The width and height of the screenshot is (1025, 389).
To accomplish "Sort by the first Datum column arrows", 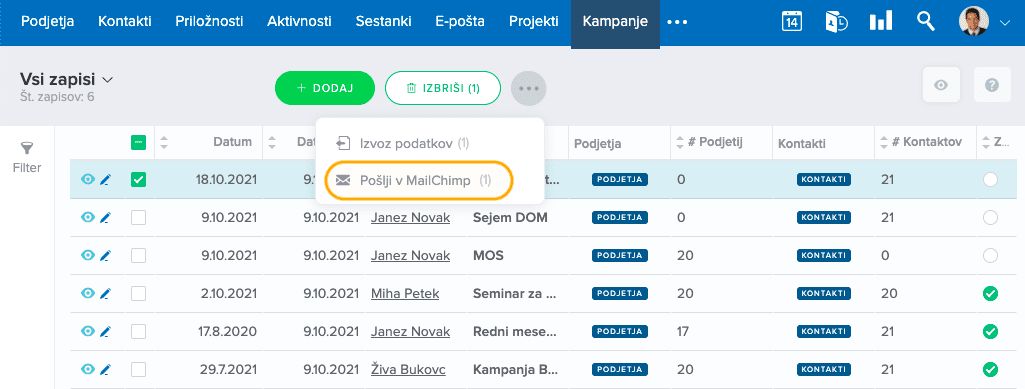I will click(x=164, y=143).
